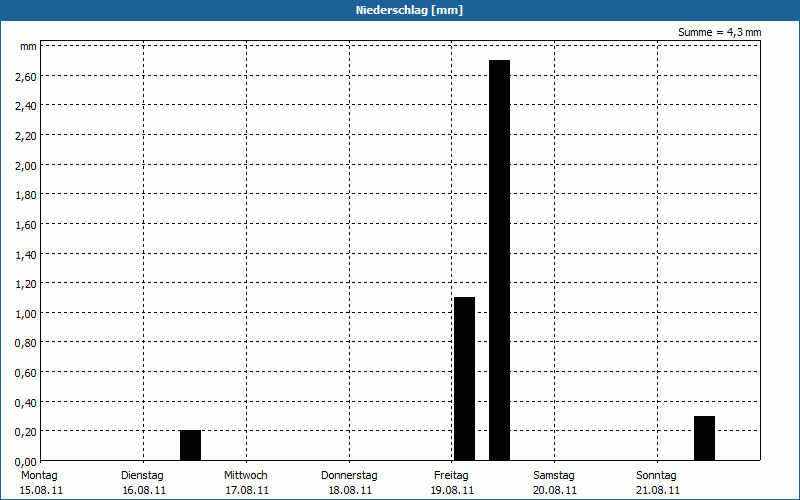Select the Freitag 19.08.11 axis label
800x500 pixels.
pyautogui.click(x=451, y=482)
